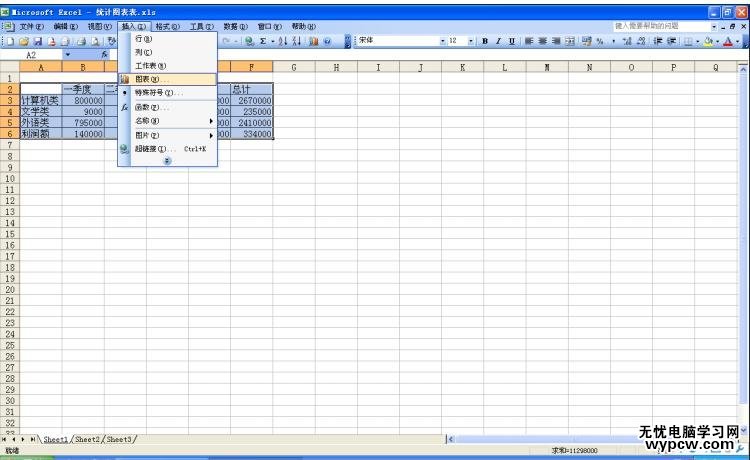Viewport: 750px width, 460px height.
Task: Click the Center alignment icon
Action: coord(542,41)
